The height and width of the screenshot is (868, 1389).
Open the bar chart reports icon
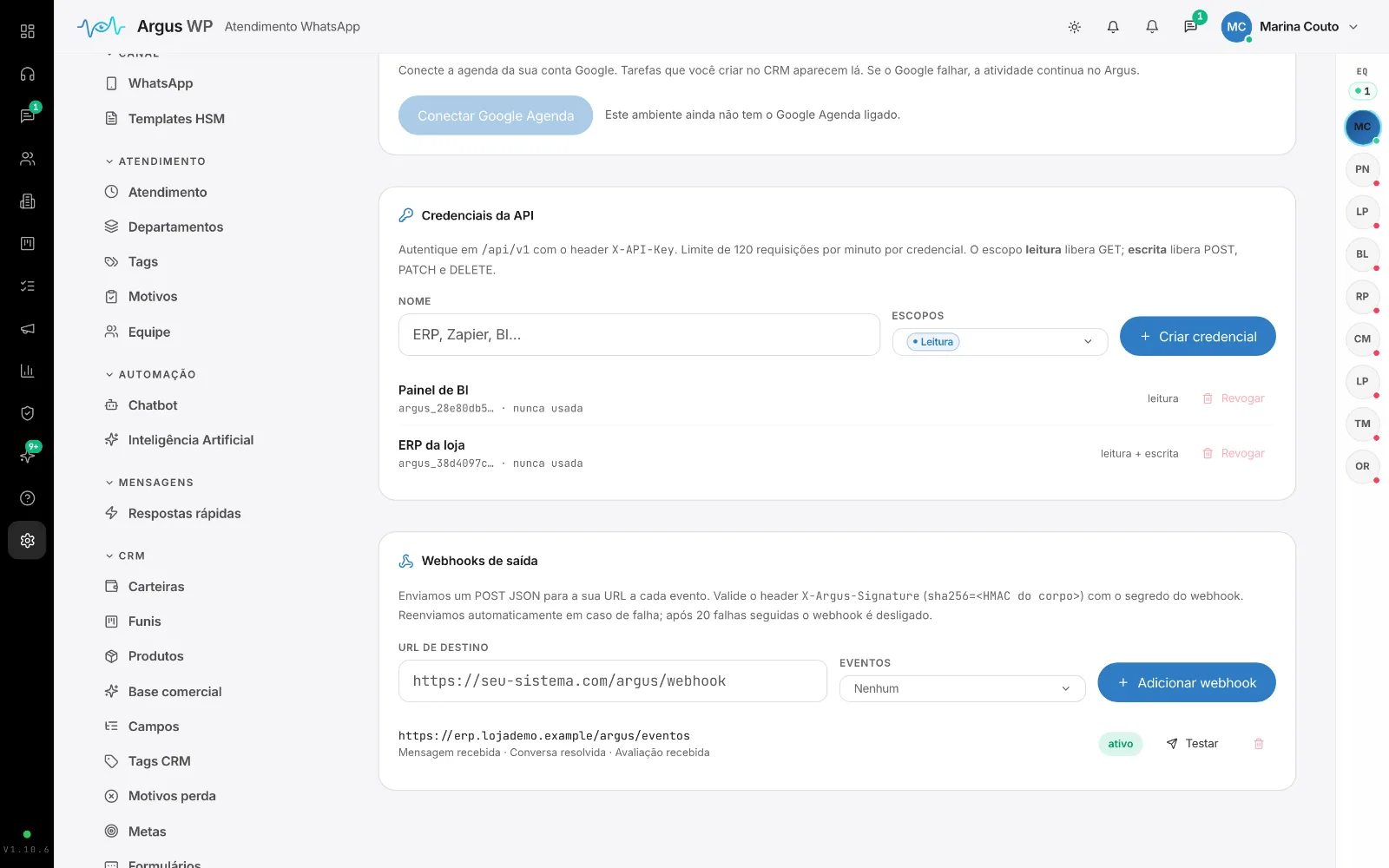click(27, 371)
